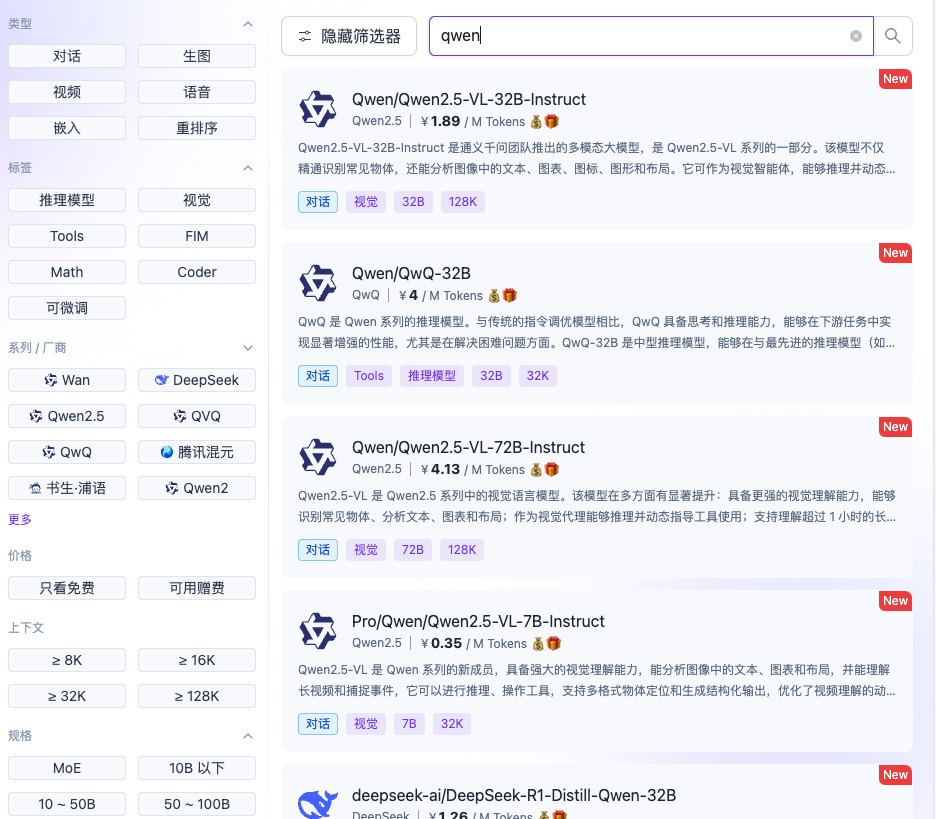Select MoE spec filter
Image resolution: width=936 pixels, height=819 pixels.
(67, 768)
